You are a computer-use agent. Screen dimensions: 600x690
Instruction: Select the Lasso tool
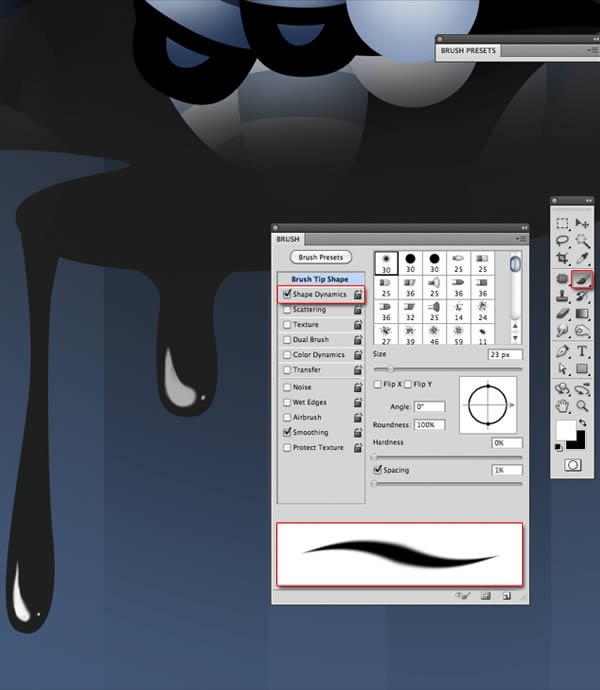[x=562, y=241]
